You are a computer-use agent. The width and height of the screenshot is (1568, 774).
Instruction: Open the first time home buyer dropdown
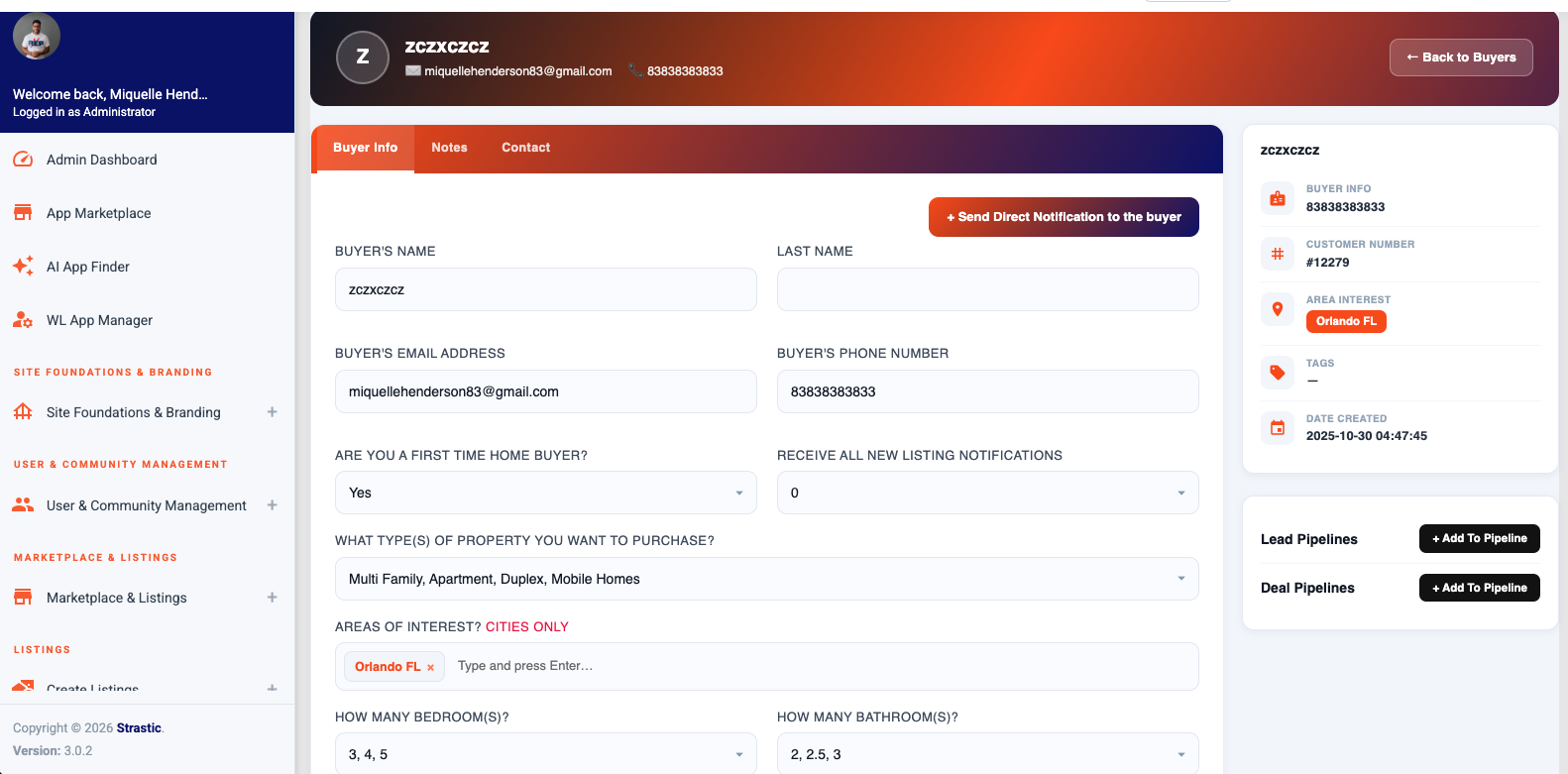click(x=546, y=493)
